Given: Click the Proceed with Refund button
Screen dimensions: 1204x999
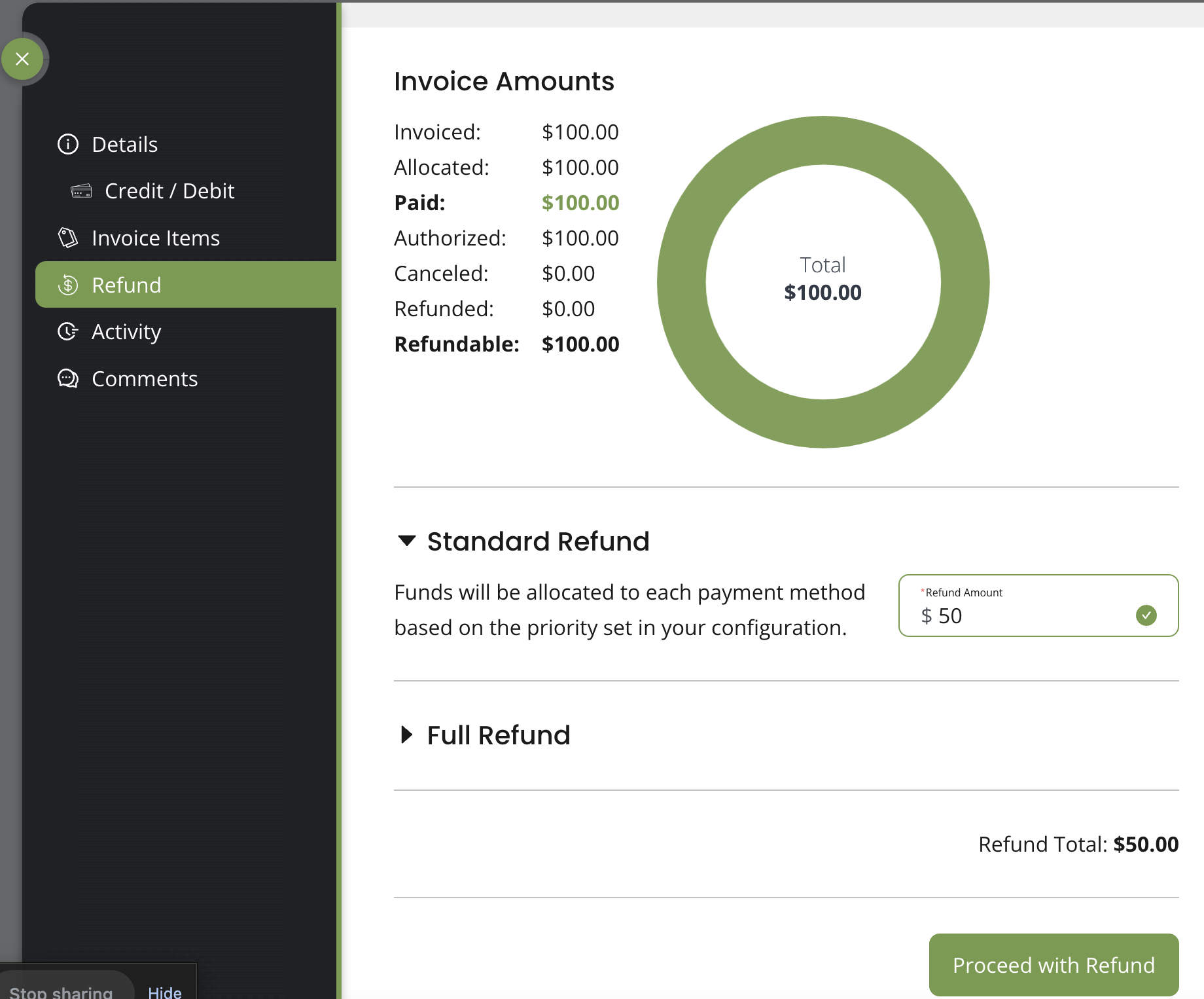Looking at the screenshot, I should [1053, 964].
